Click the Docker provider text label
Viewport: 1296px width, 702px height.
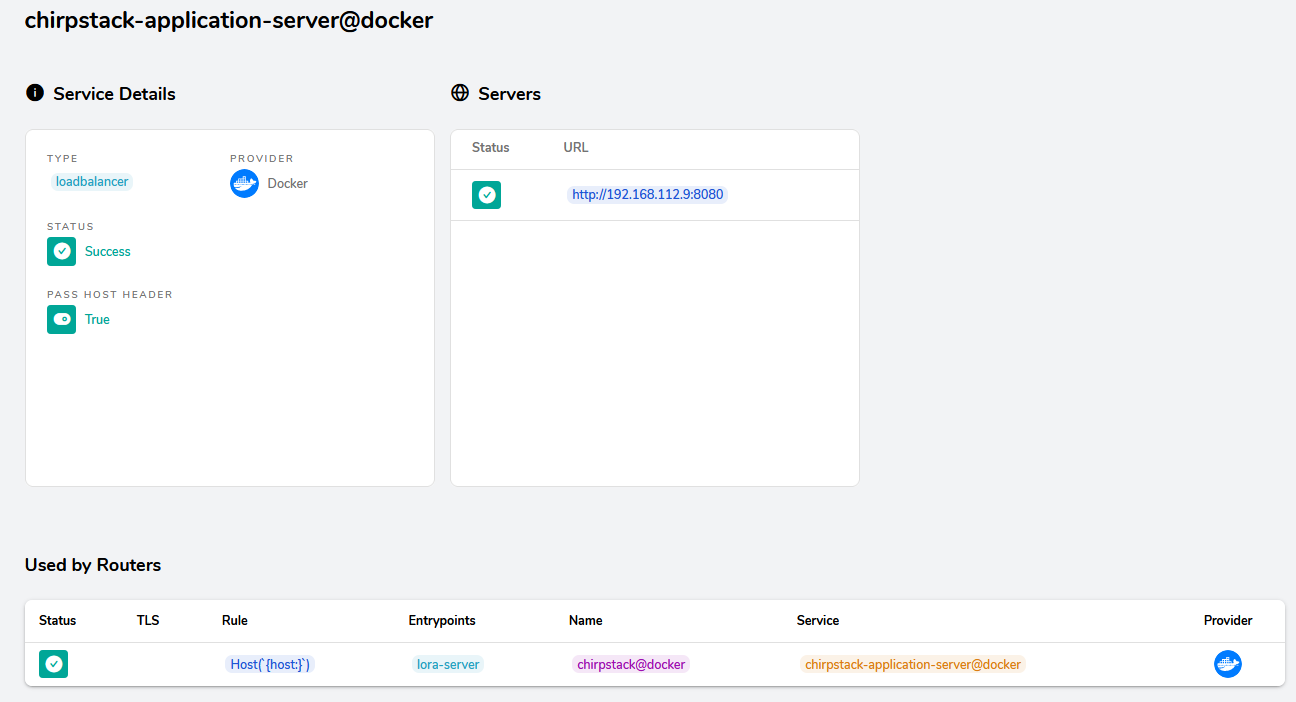pos(288,184)
